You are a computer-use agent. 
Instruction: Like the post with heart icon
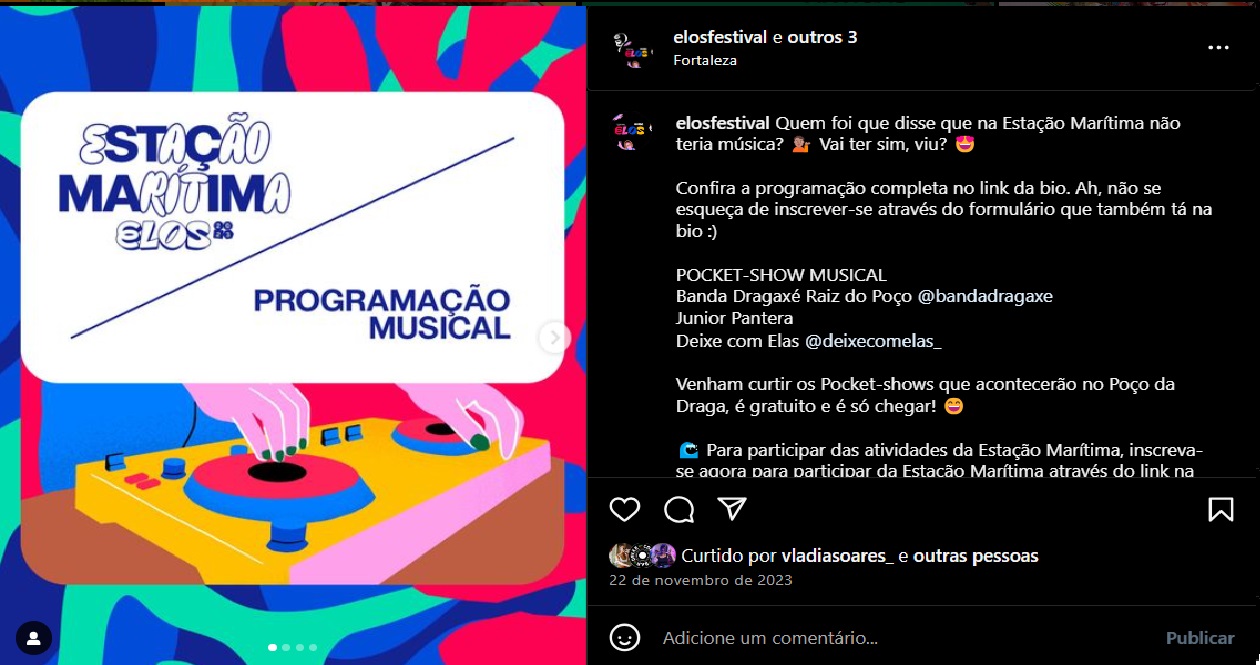[625, 509]
